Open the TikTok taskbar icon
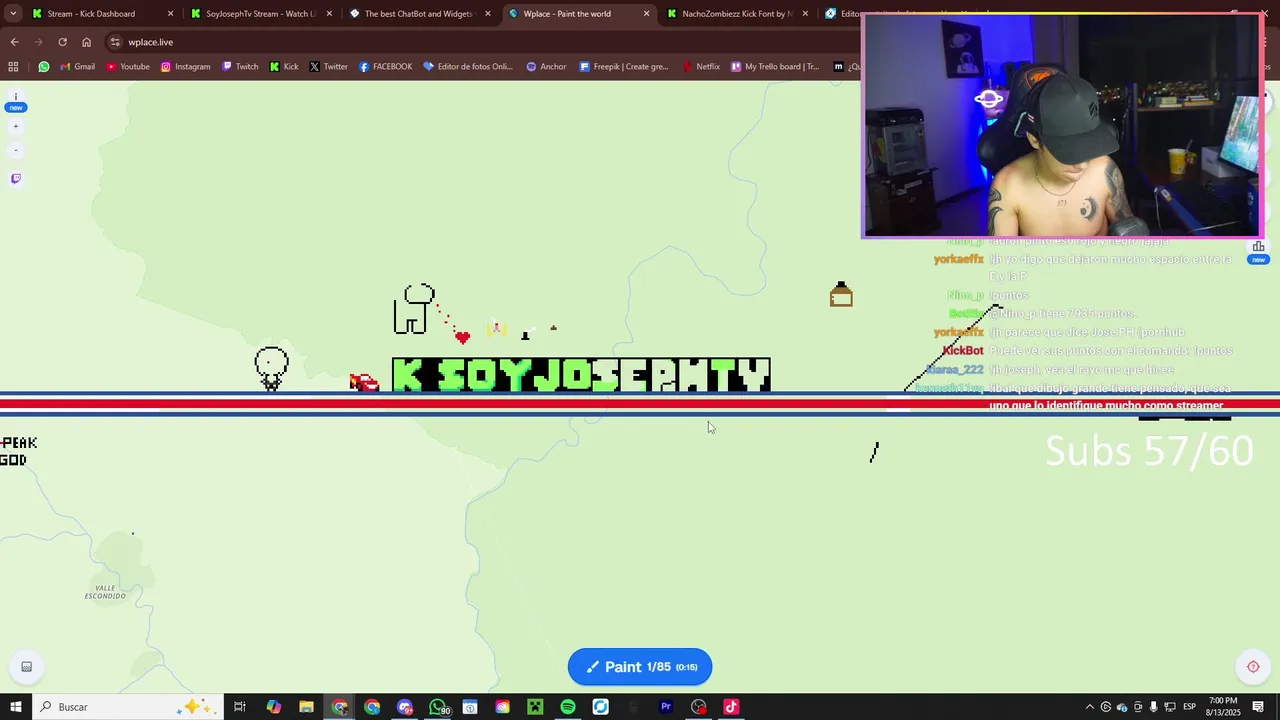 [x=731, y=707]
